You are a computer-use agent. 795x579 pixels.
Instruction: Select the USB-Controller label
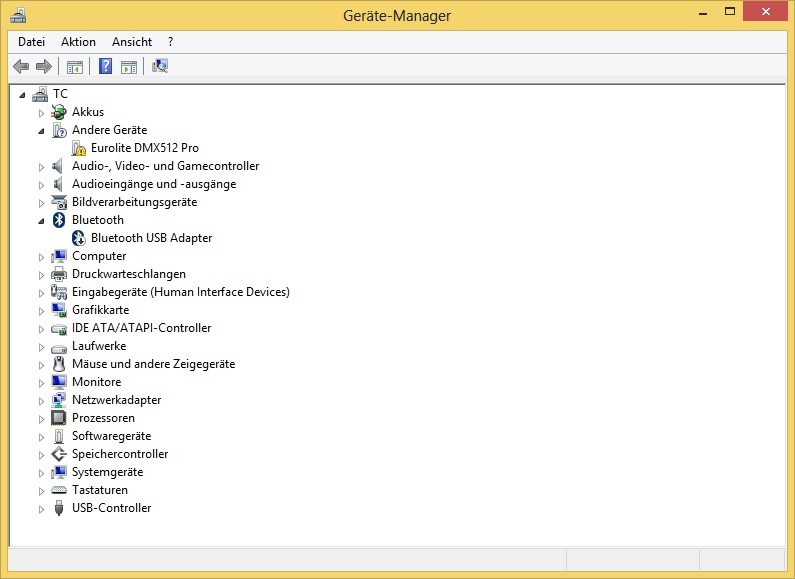click(x=112, y=508)
